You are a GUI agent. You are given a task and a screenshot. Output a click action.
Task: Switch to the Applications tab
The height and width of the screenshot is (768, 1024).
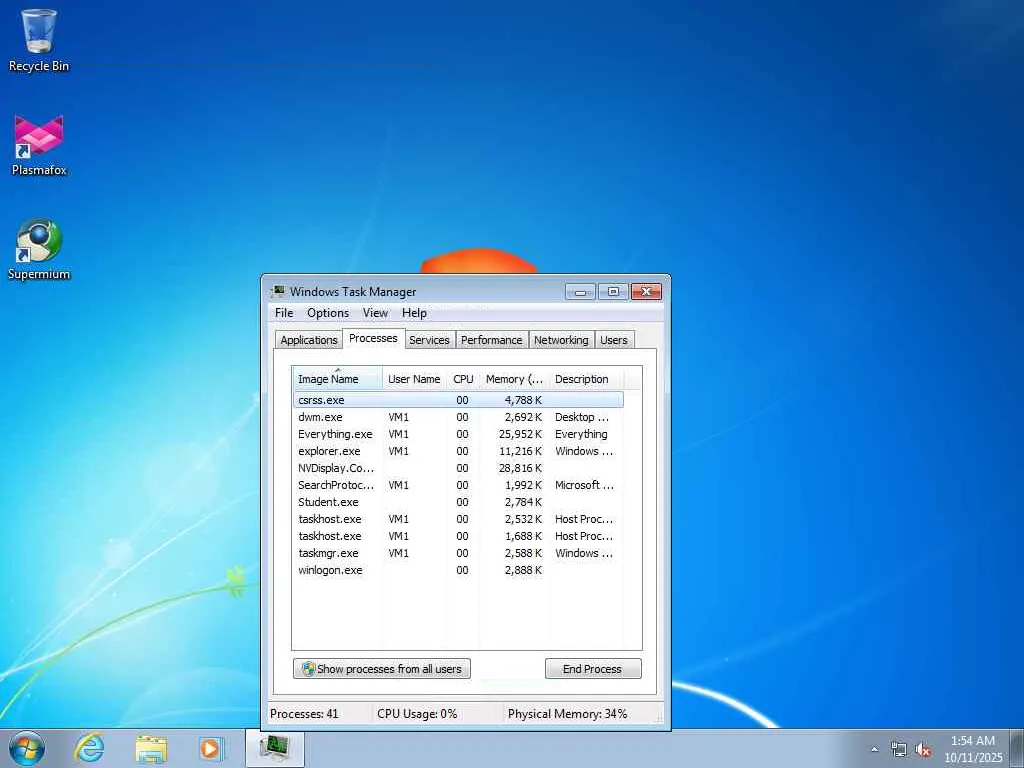coord(309,340)
